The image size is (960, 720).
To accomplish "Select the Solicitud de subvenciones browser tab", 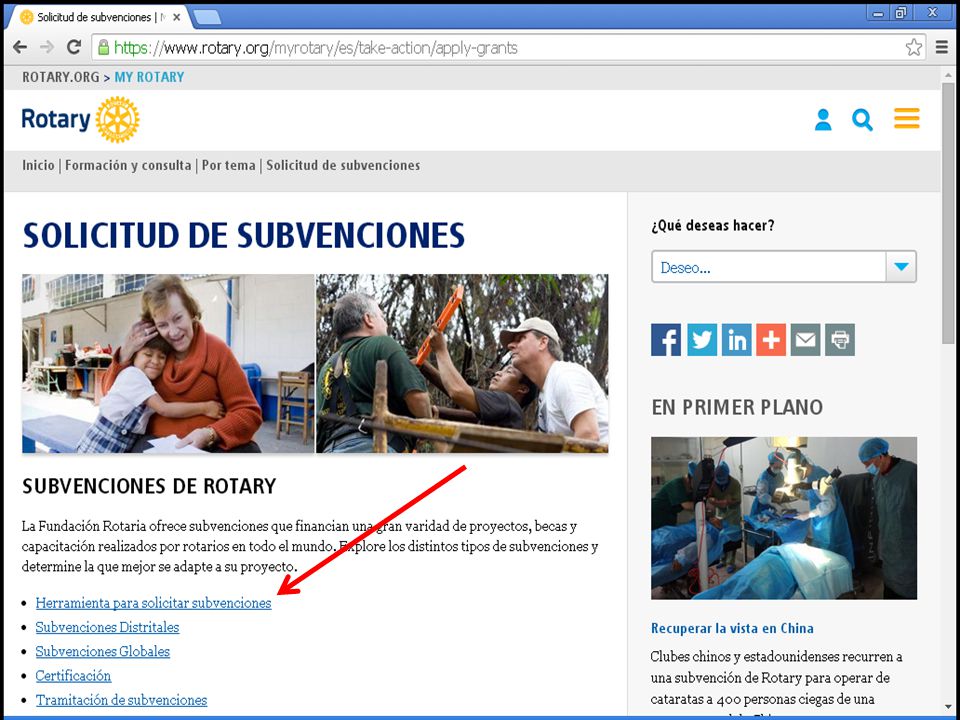I will (x=98, y=17).
